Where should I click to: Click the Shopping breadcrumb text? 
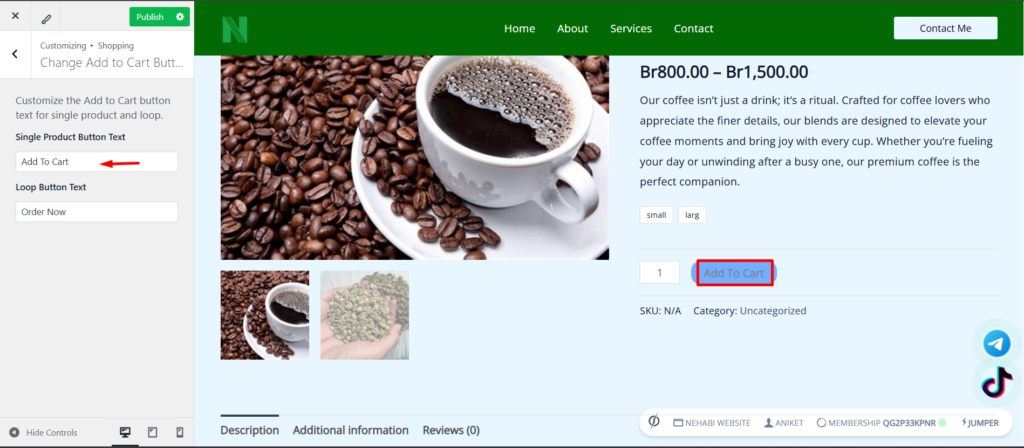(116, 46)
